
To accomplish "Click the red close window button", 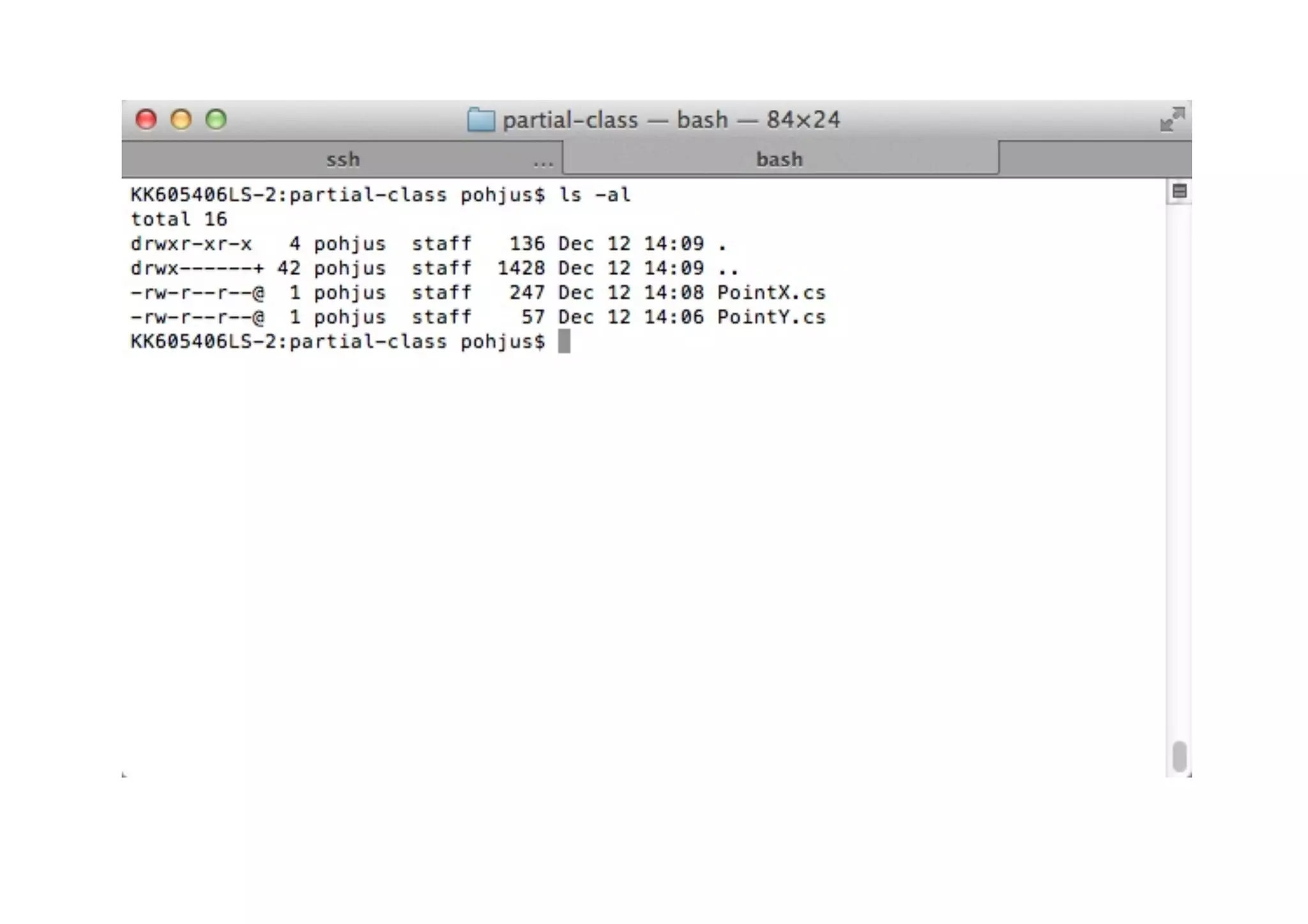I will coord(146,119).
